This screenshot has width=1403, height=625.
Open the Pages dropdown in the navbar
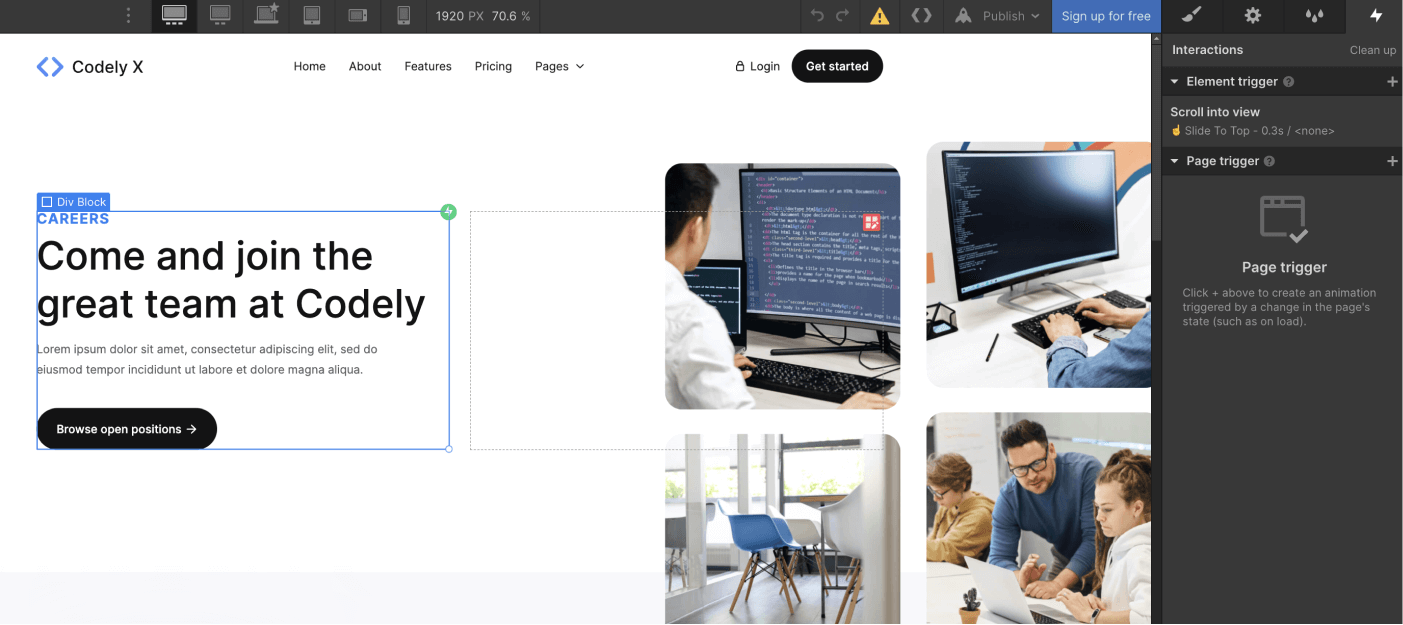point(559,66)
